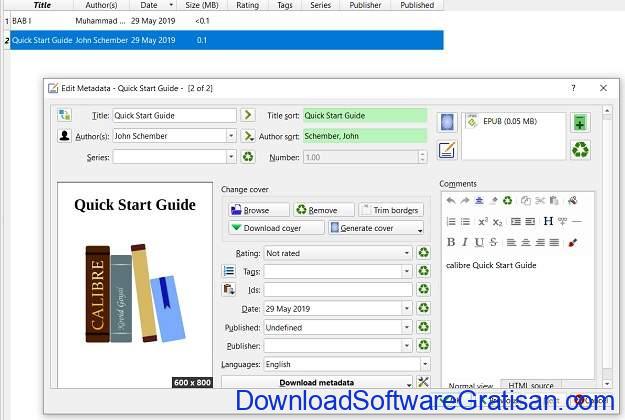Click the Download cover button
Image resolution: width=625 pixels, height=420 pixels.
(x=276, y=228)
